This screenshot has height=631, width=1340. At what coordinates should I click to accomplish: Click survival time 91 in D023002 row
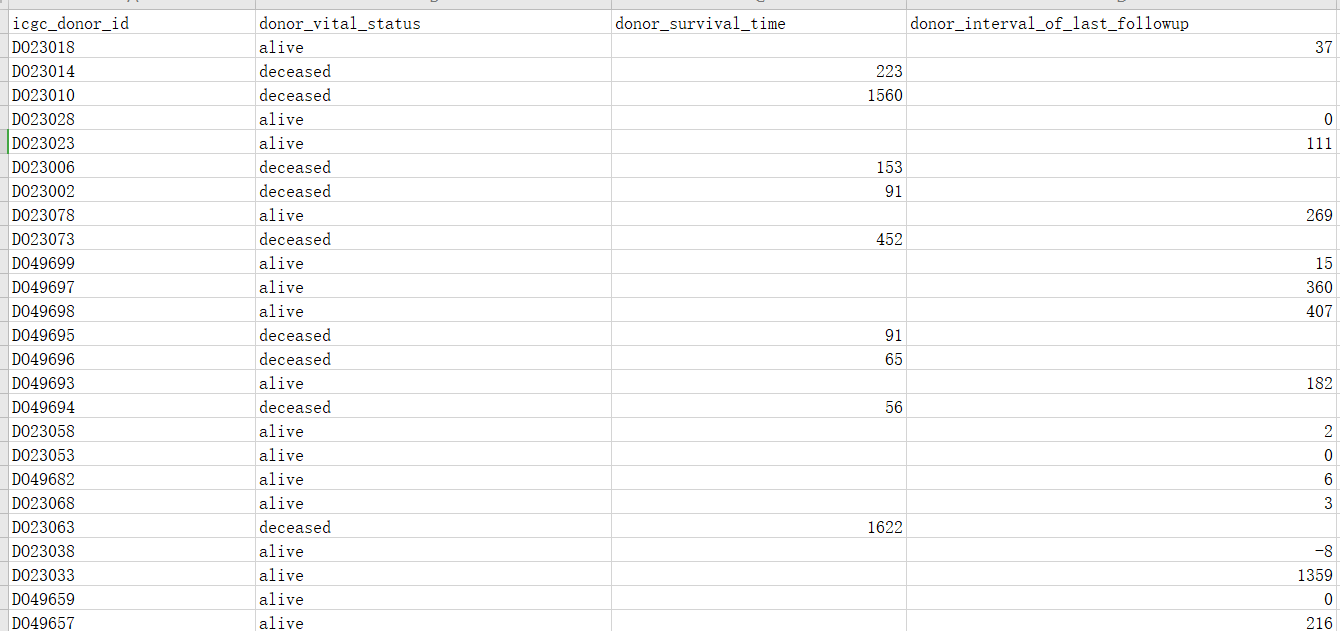click(759, 191)
